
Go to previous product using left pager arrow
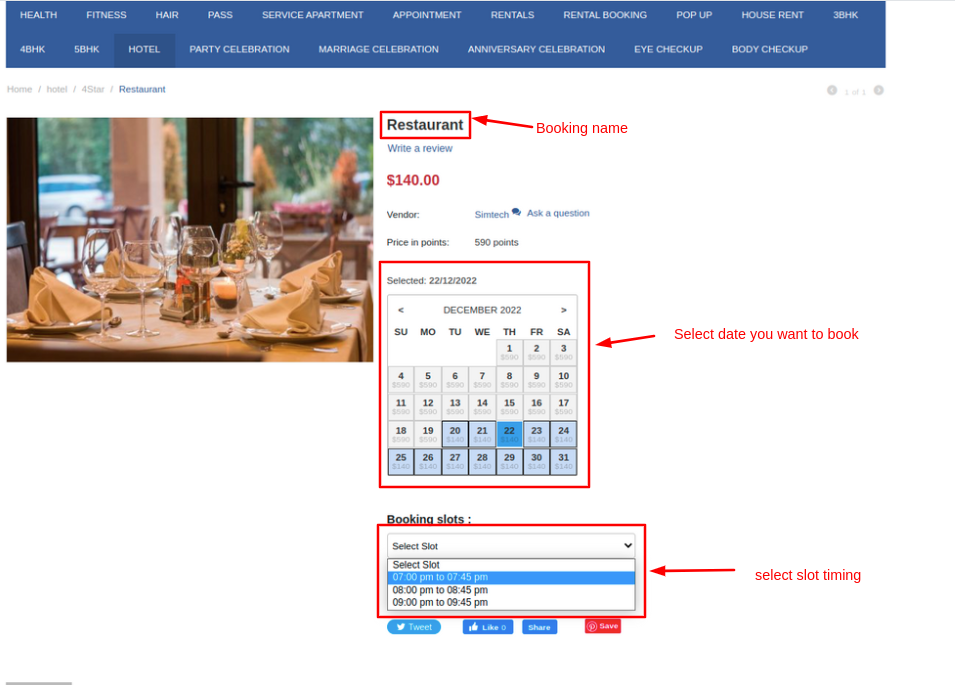click(832, 91)
